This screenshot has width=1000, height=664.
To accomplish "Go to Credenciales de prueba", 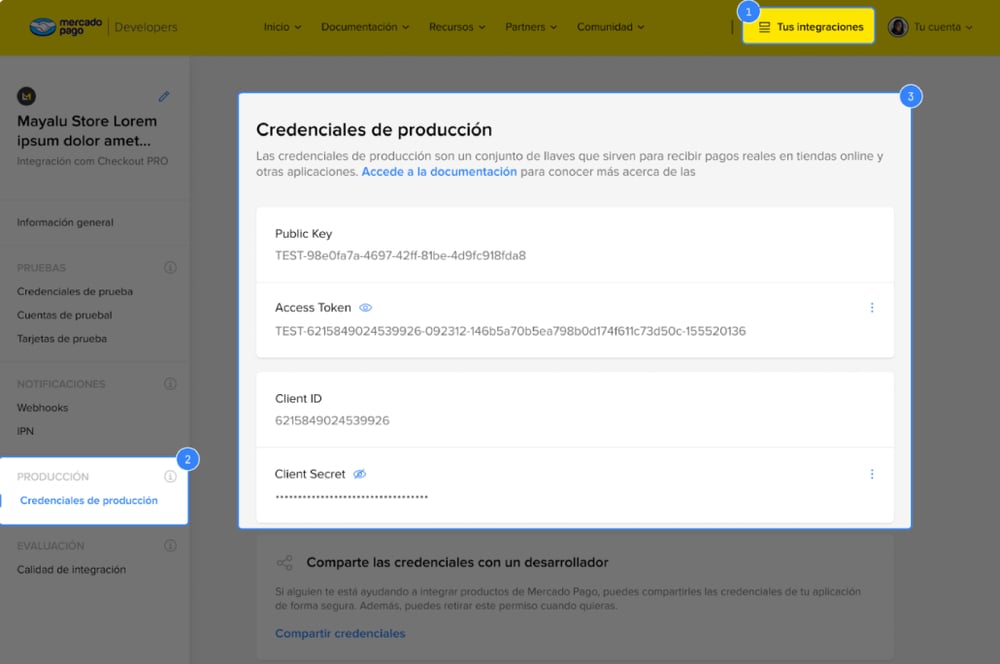I will coord(75,291).
